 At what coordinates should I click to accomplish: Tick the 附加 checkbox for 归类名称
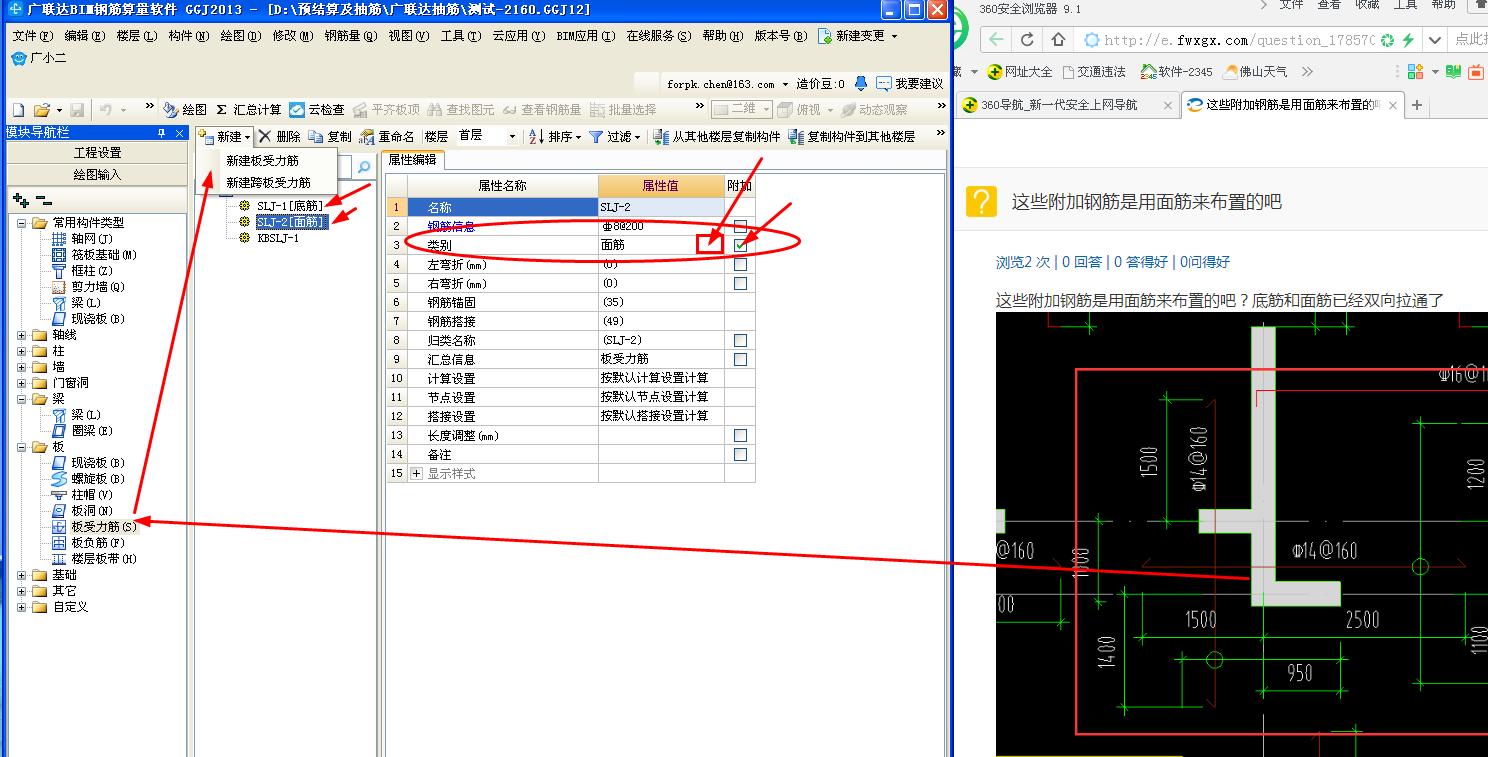pyautogui.click(x=740, y=340)
